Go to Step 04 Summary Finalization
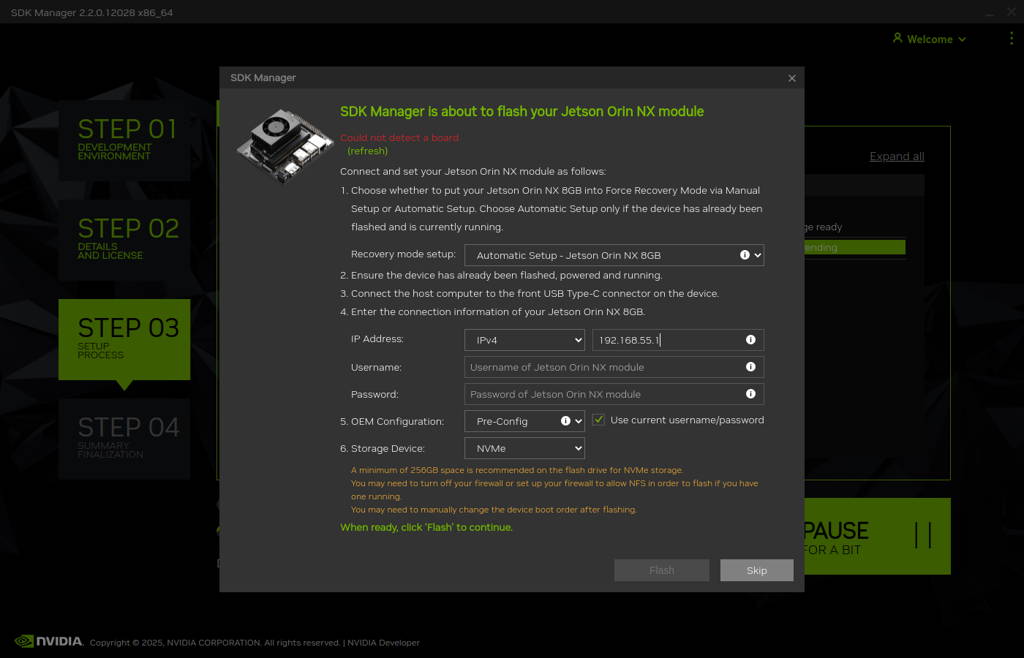 pyautogui.click(x=124, y=439)
